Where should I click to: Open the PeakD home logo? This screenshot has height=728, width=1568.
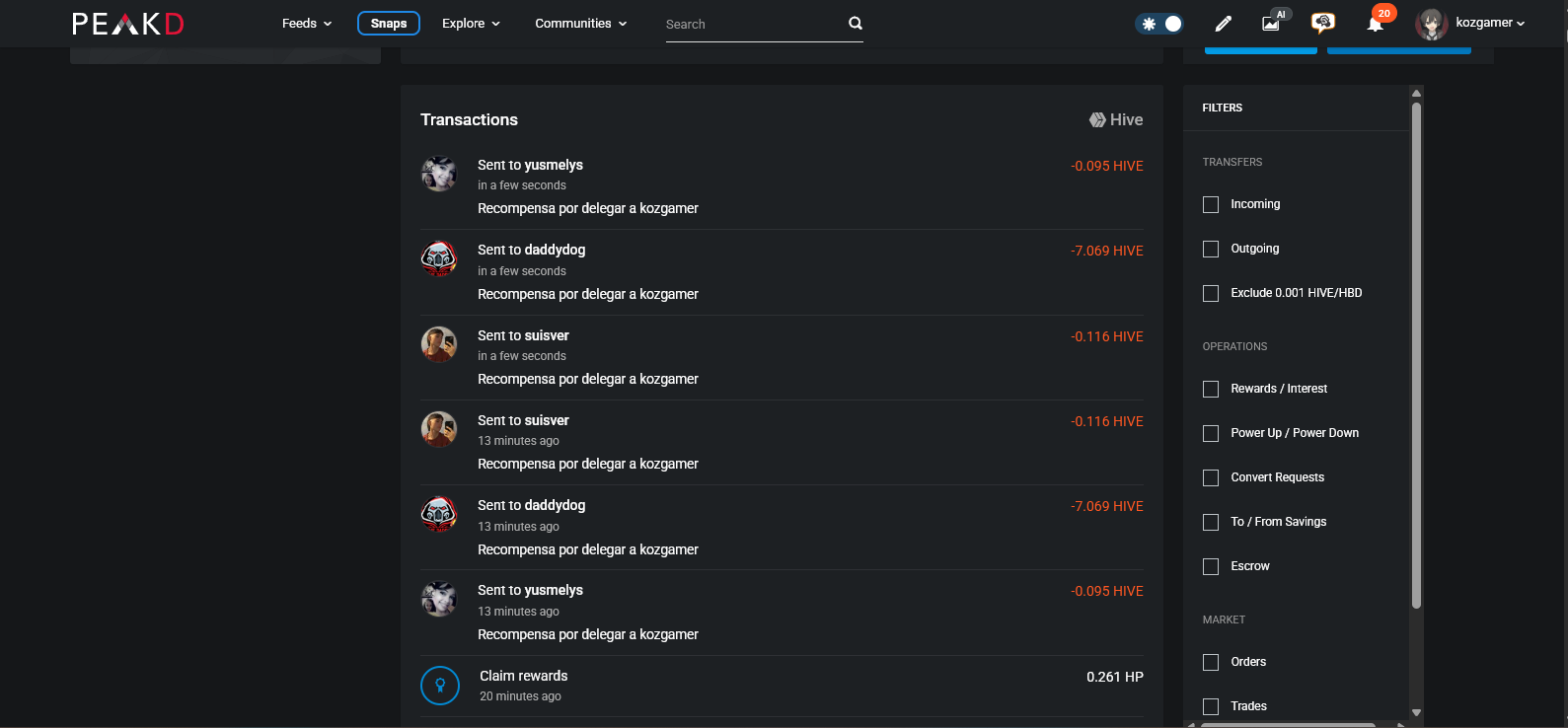[x=128, y=24]
